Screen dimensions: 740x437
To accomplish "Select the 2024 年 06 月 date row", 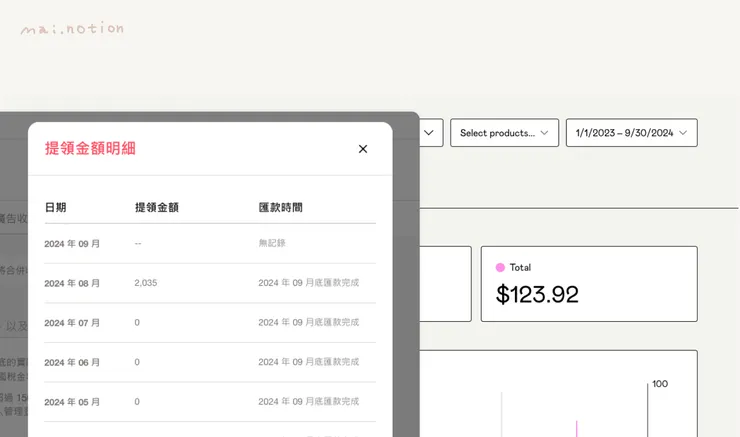I will coord(210,362).
